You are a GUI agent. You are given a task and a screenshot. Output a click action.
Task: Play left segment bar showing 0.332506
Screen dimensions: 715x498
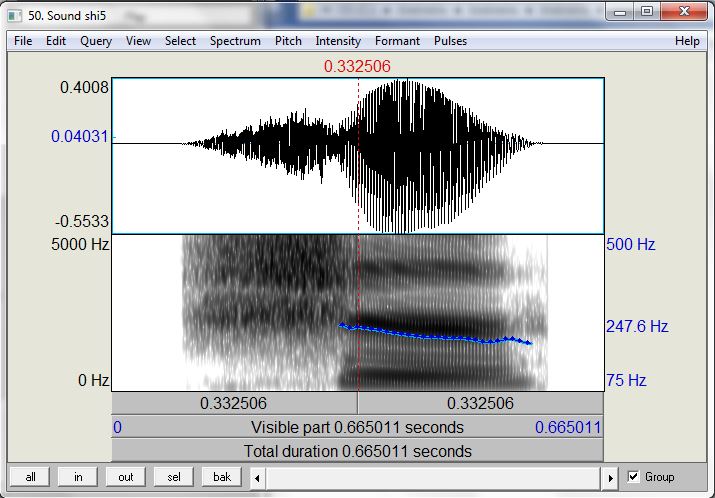tap(234, 403)
